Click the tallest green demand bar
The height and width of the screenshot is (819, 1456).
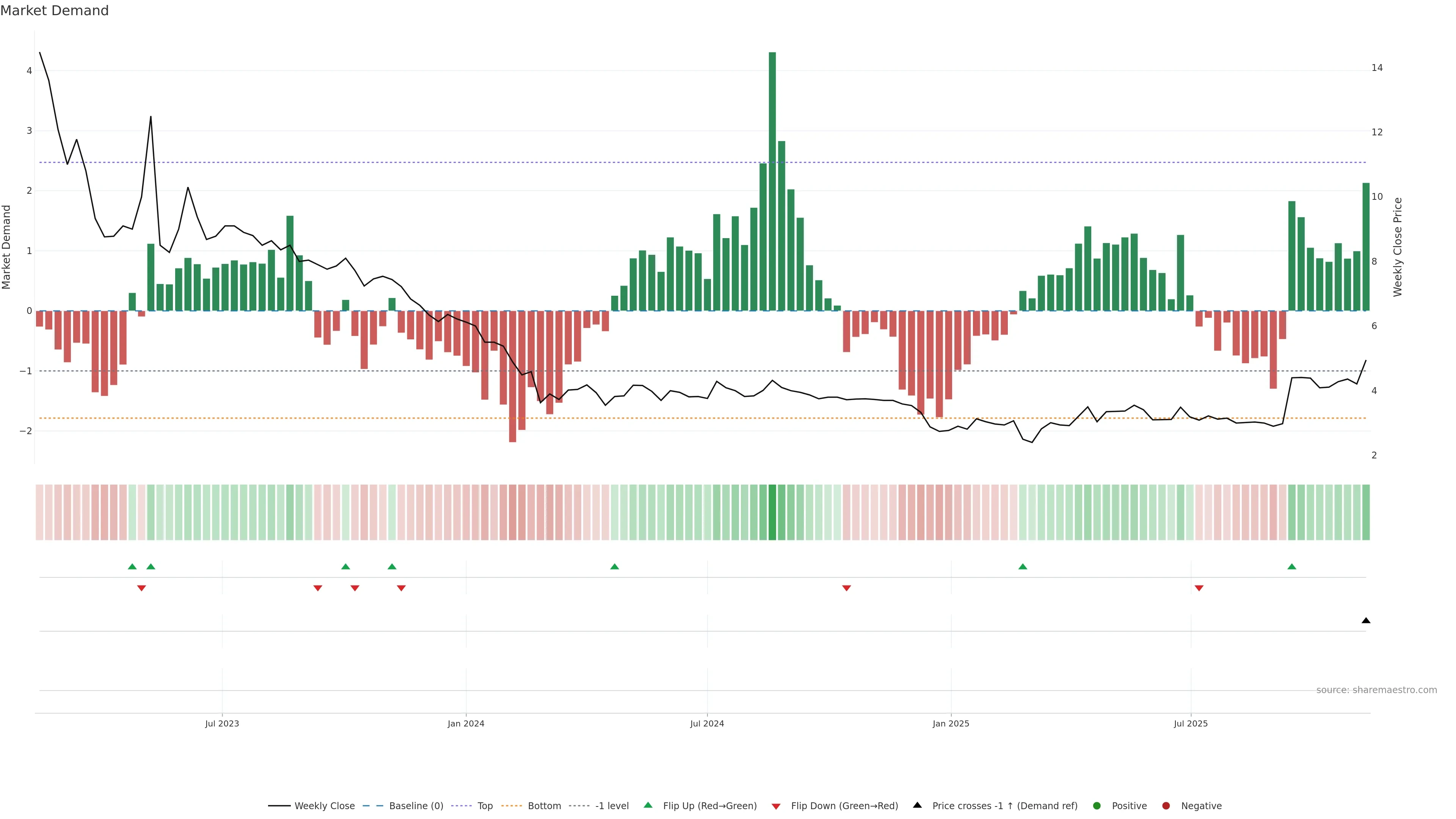coord(772,181)
